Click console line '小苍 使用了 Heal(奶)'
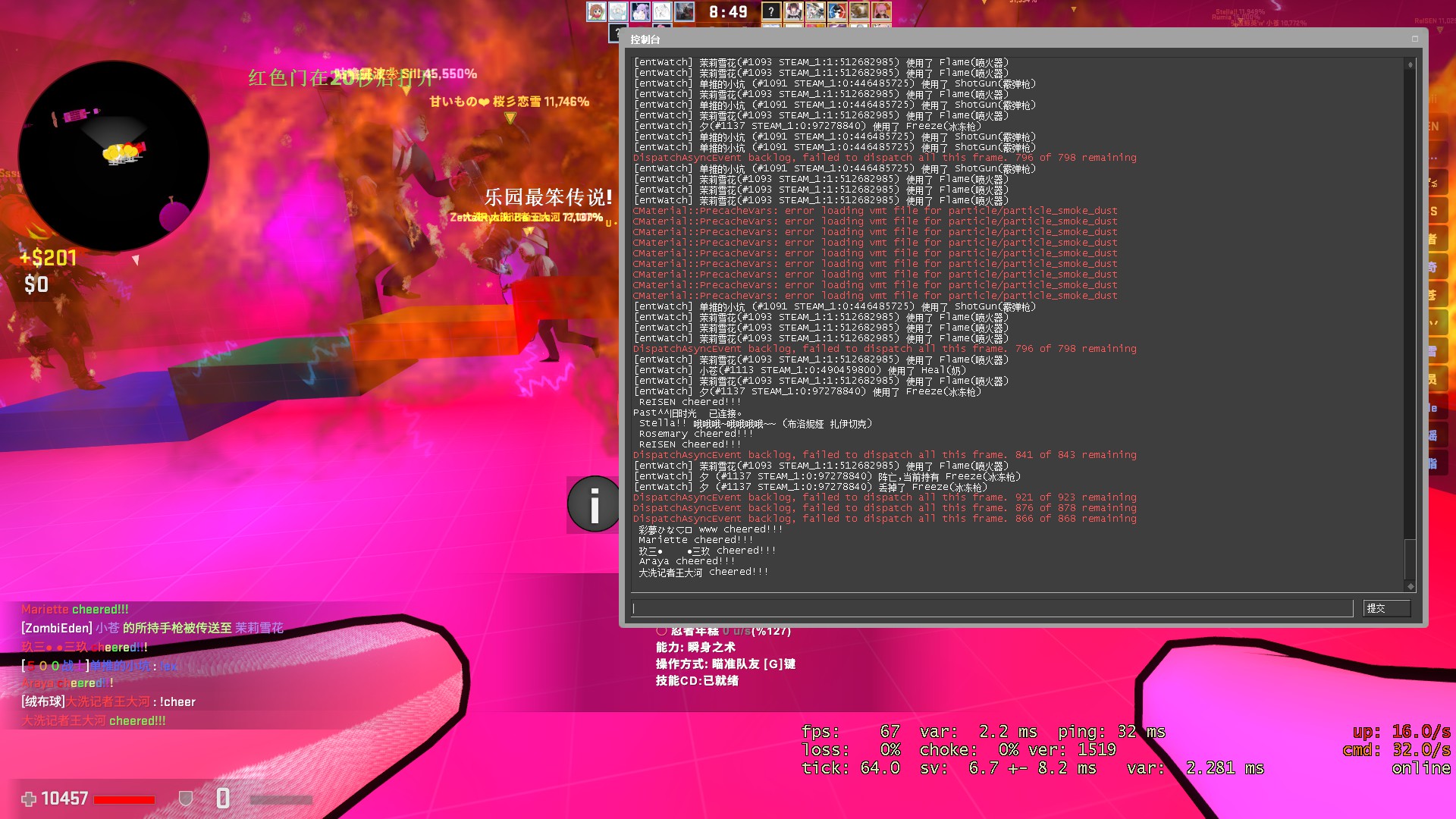 pos(799,370)
